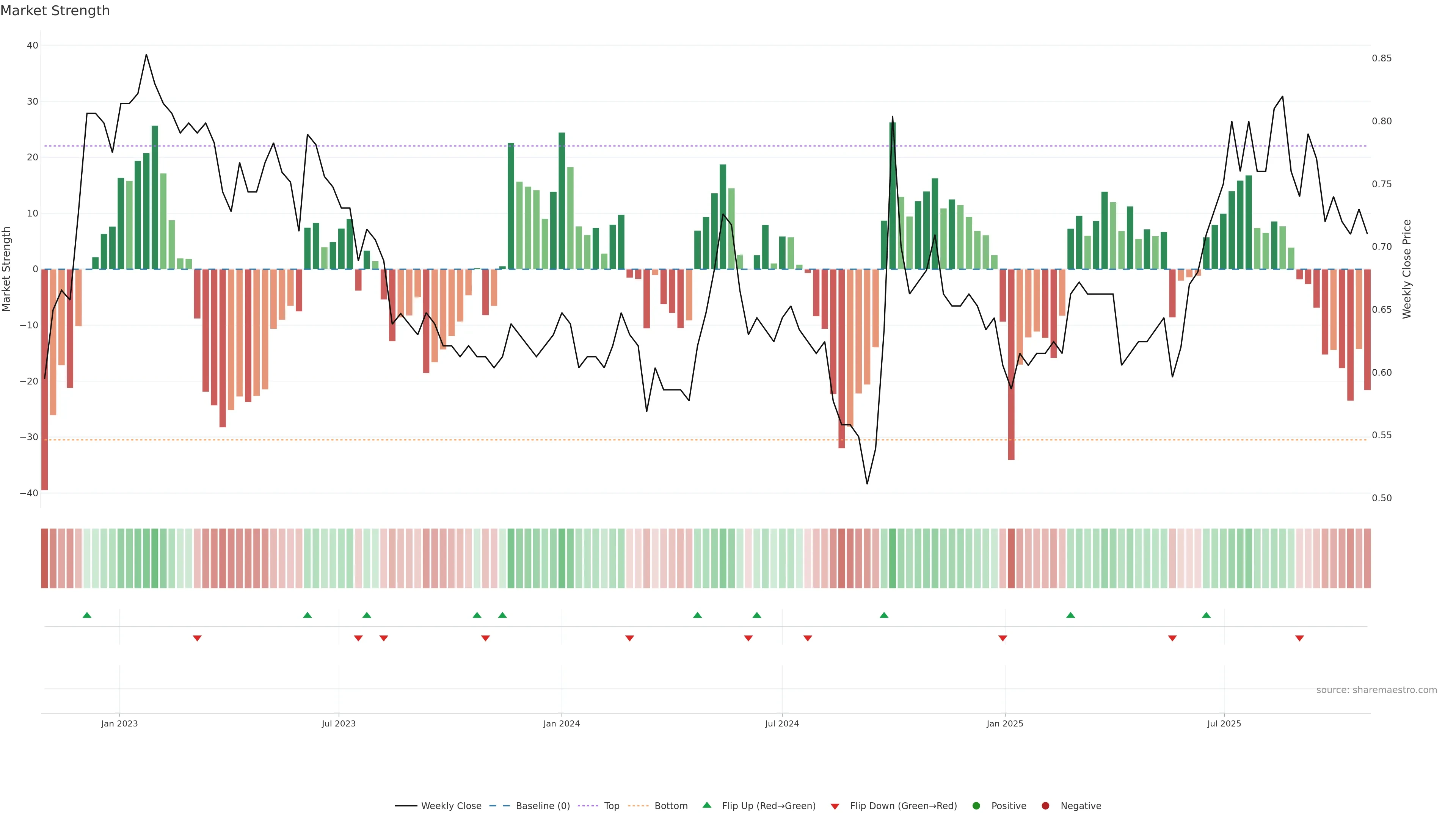Click the Market Strength chart title
1456x819 pixels.
click(55, 11)
